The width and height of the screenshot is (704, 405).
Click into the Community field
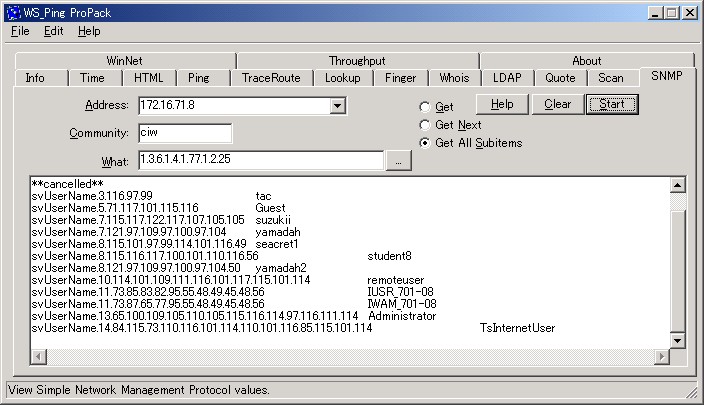click(185, 133)
